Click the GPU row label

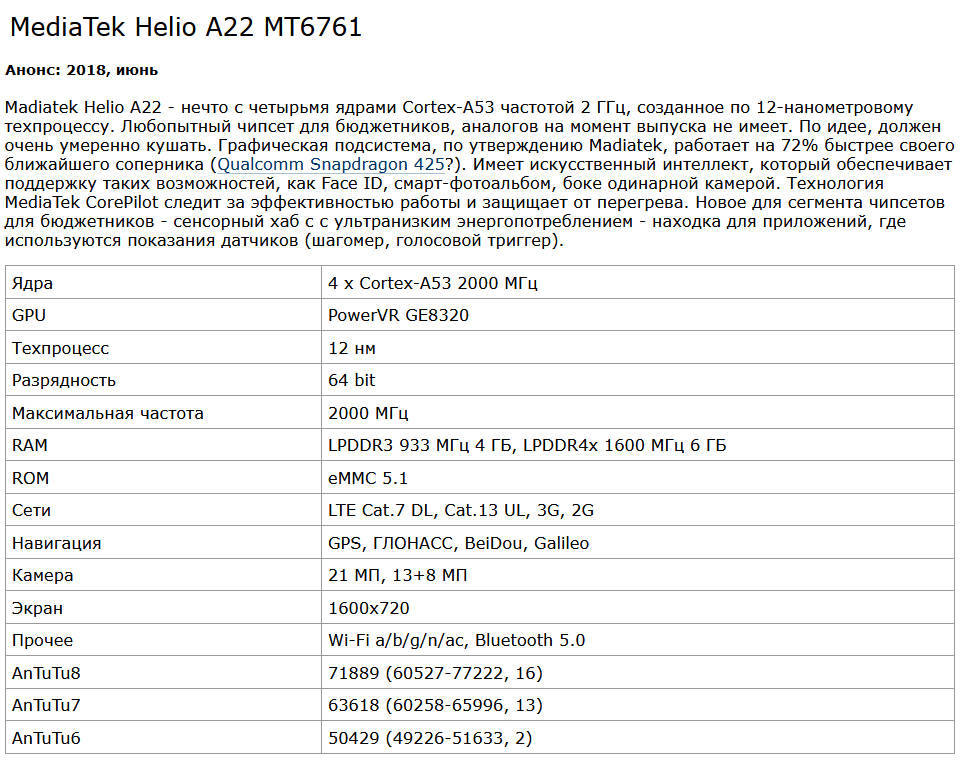[x=29, y=316]
